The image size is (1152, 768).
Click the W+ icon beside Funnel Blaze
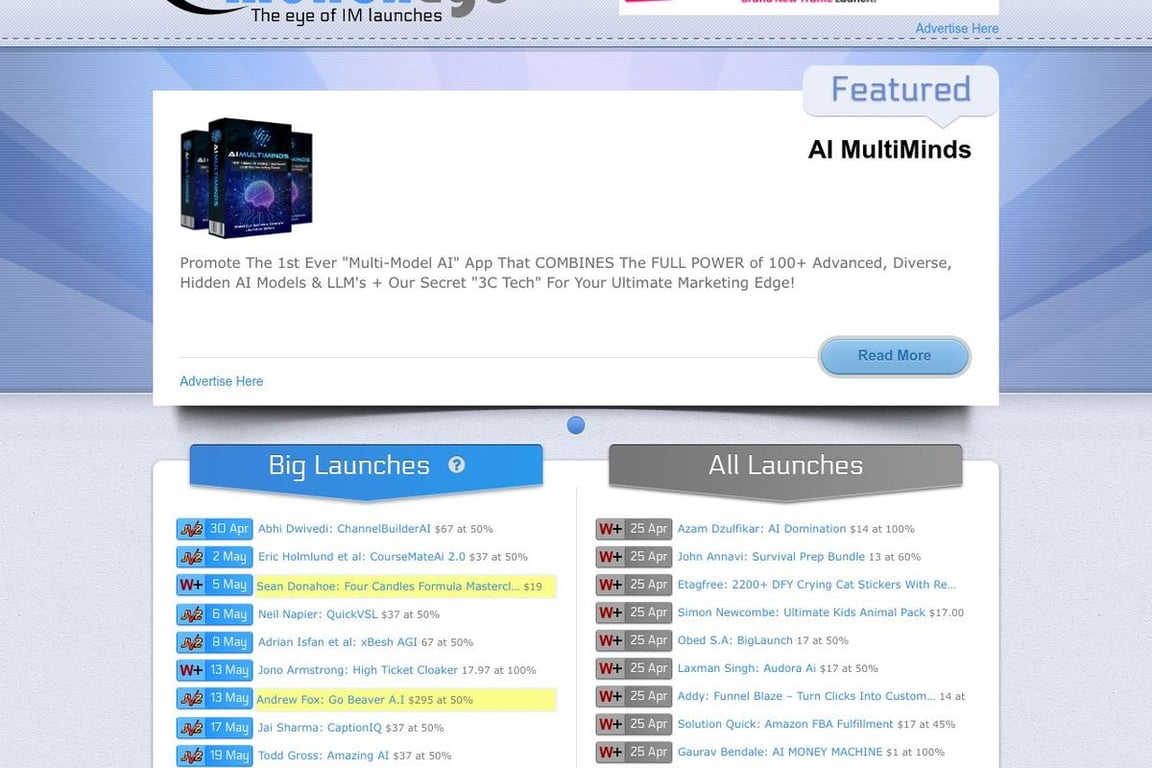611,697
